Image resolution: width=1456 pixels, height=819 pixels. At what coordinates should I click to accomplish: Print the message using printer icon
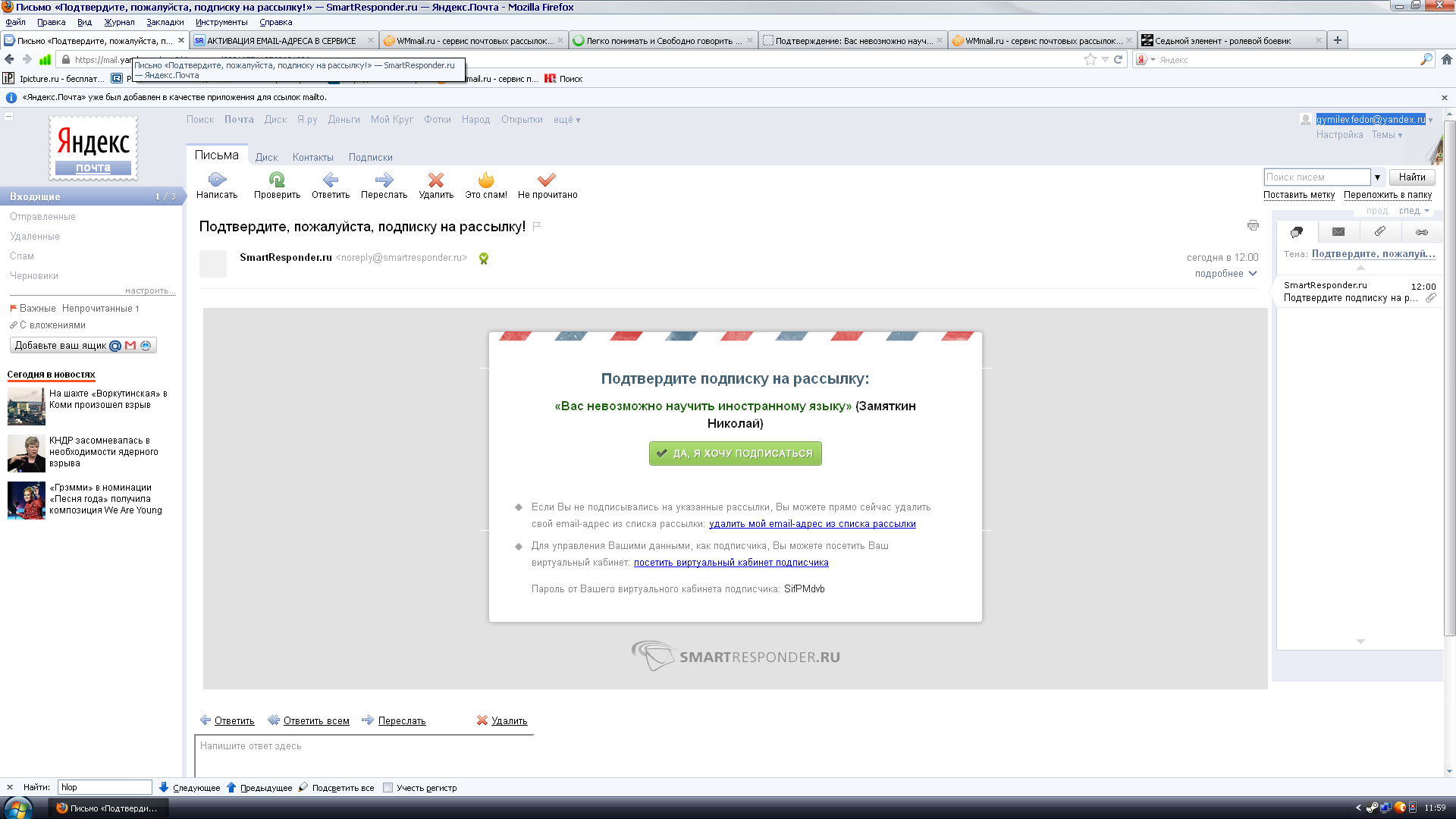(x=1253, y=225)
